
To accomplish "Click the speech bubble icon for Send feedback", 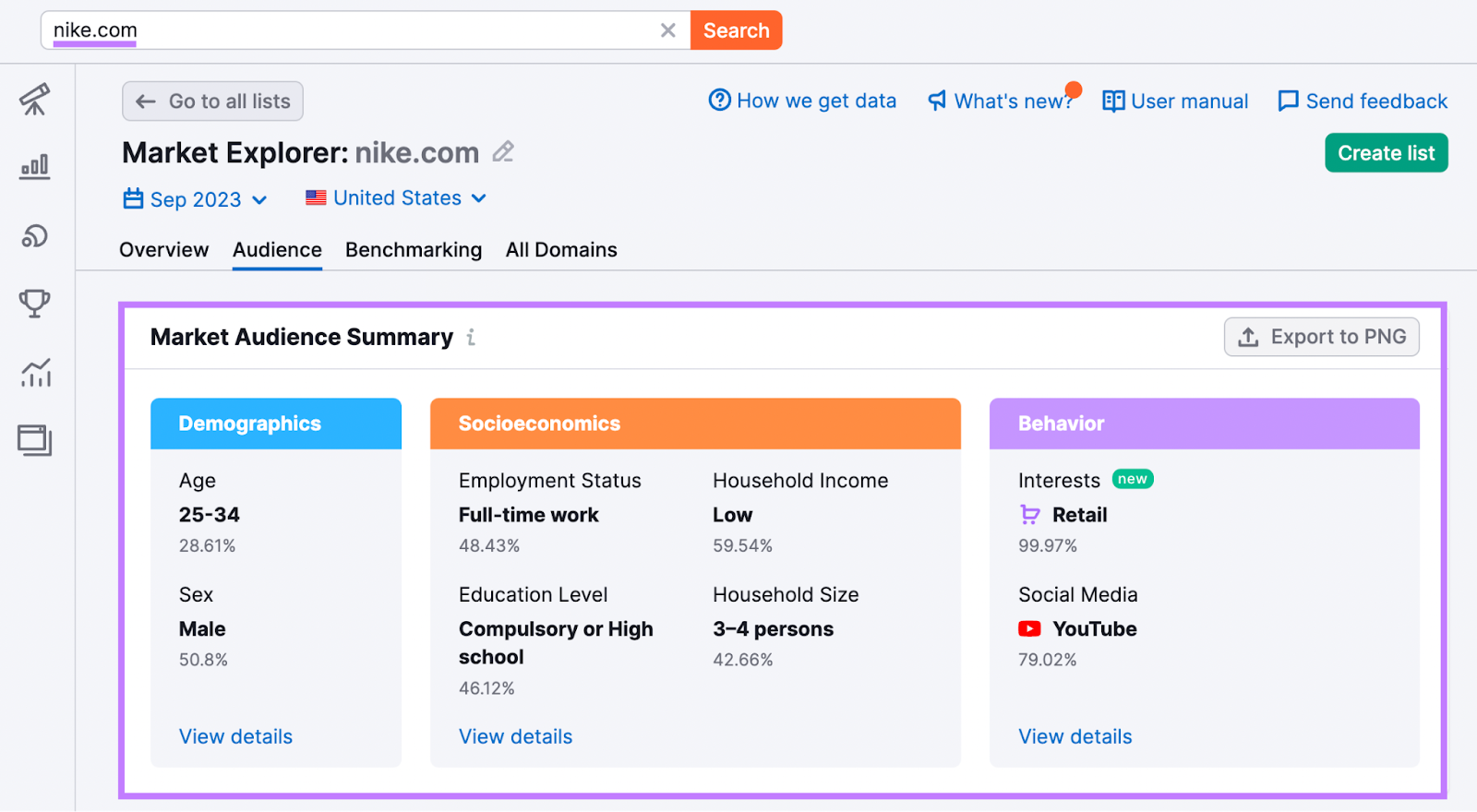I will (x=1288, y=101).
